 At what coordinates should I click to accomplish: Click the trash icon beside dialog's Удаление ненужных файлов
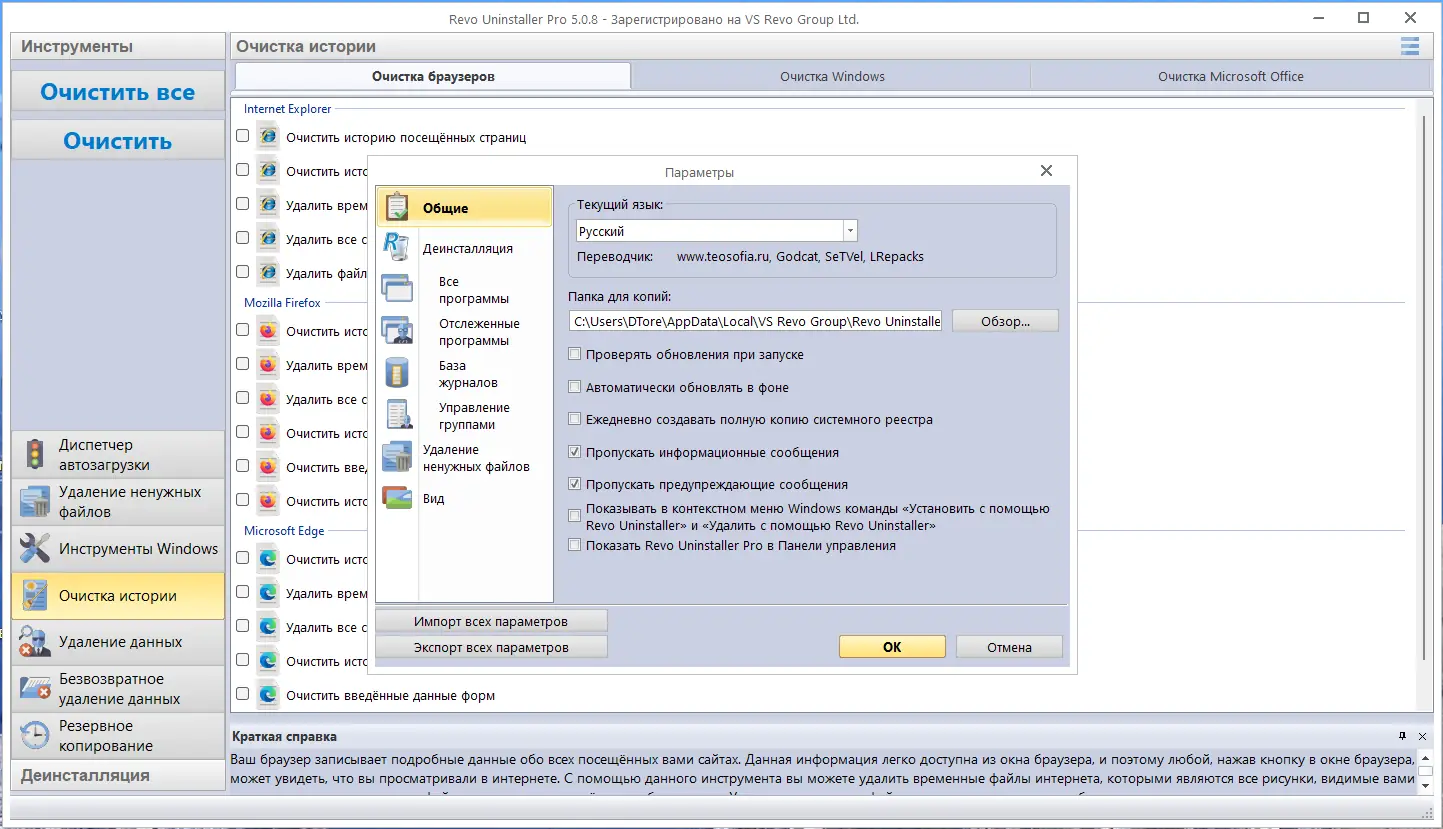coord(397,457)
